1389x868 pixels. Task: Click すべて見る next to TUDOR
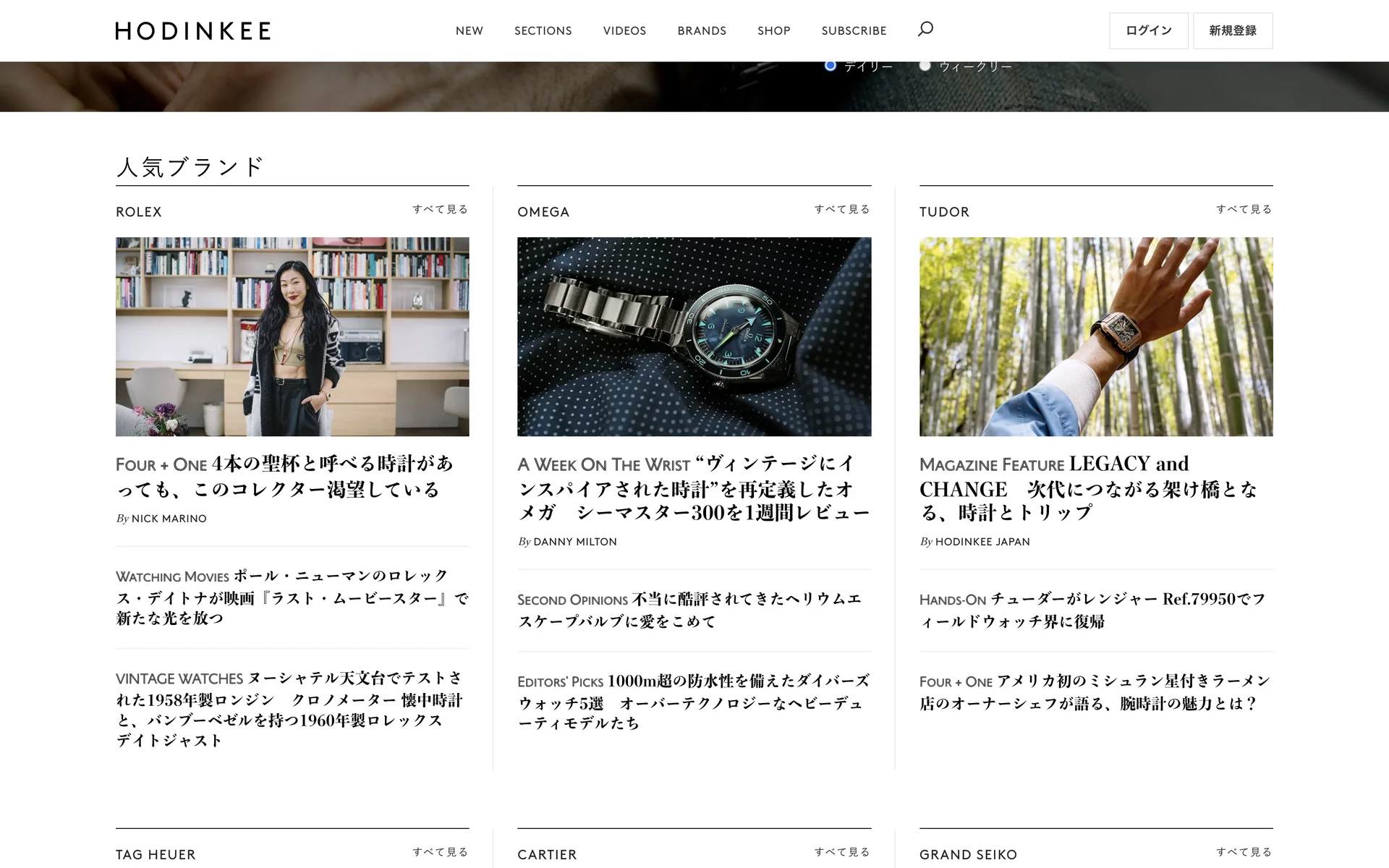pyautogui.click(x=1244, y=210)
